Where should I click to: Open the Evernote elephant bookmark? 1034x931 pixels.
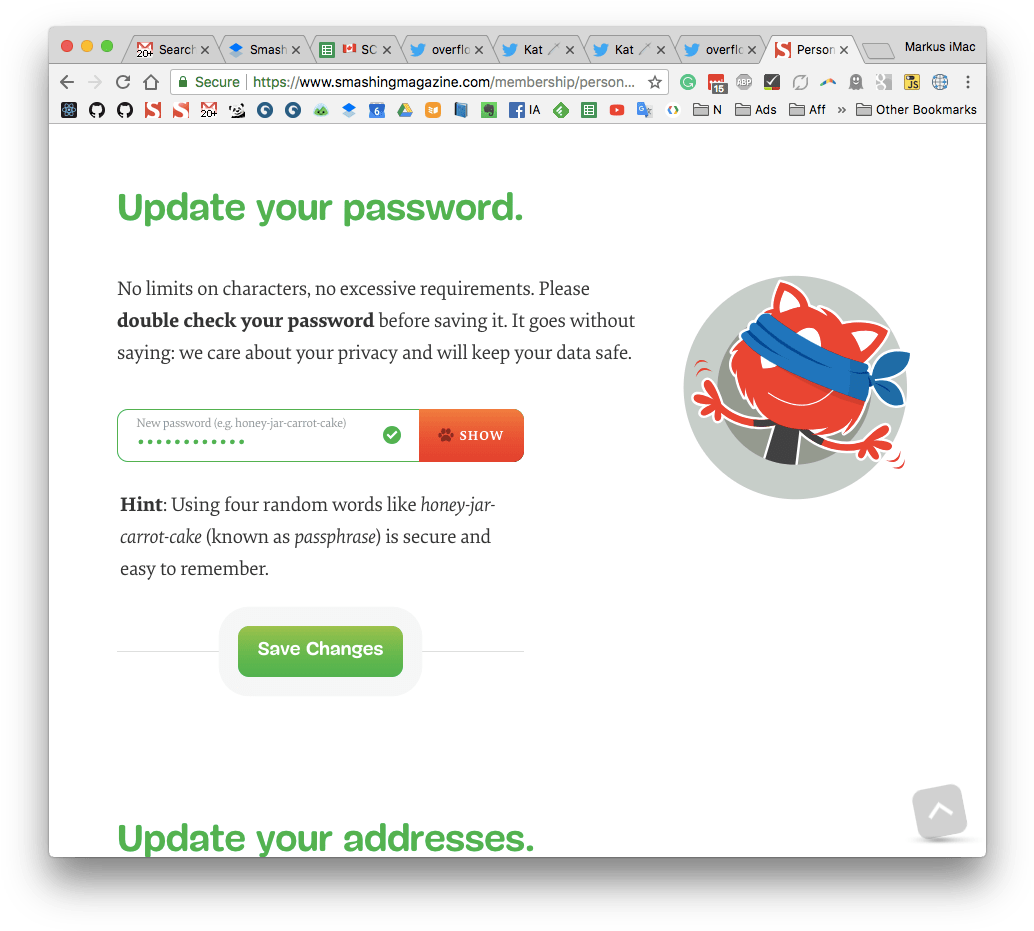[x=489, y=110]
